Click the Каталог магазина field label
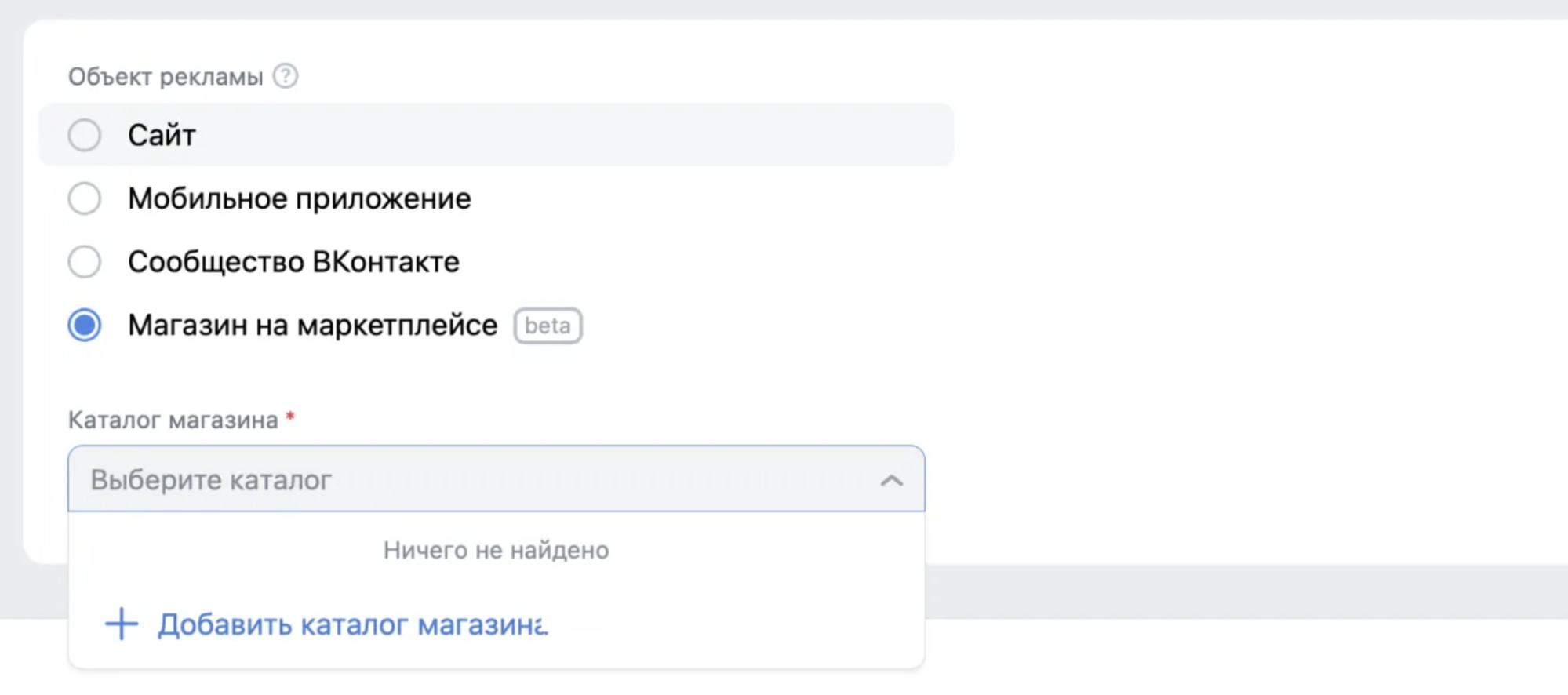The height and width of the screenshot is (695, 1568). [173, 420]
